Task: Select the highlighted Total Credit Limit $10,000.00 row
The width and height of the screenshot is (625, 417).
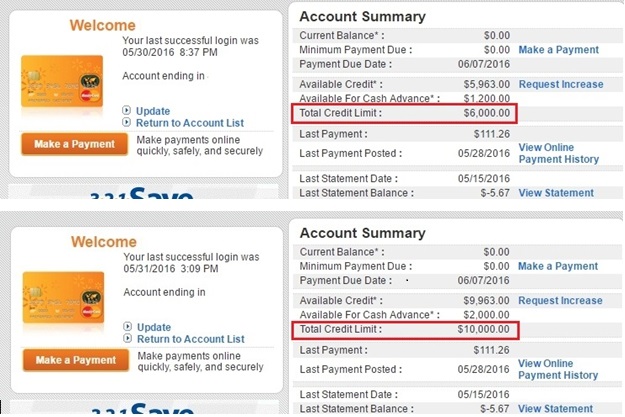Action: click(x=405, y=330)
